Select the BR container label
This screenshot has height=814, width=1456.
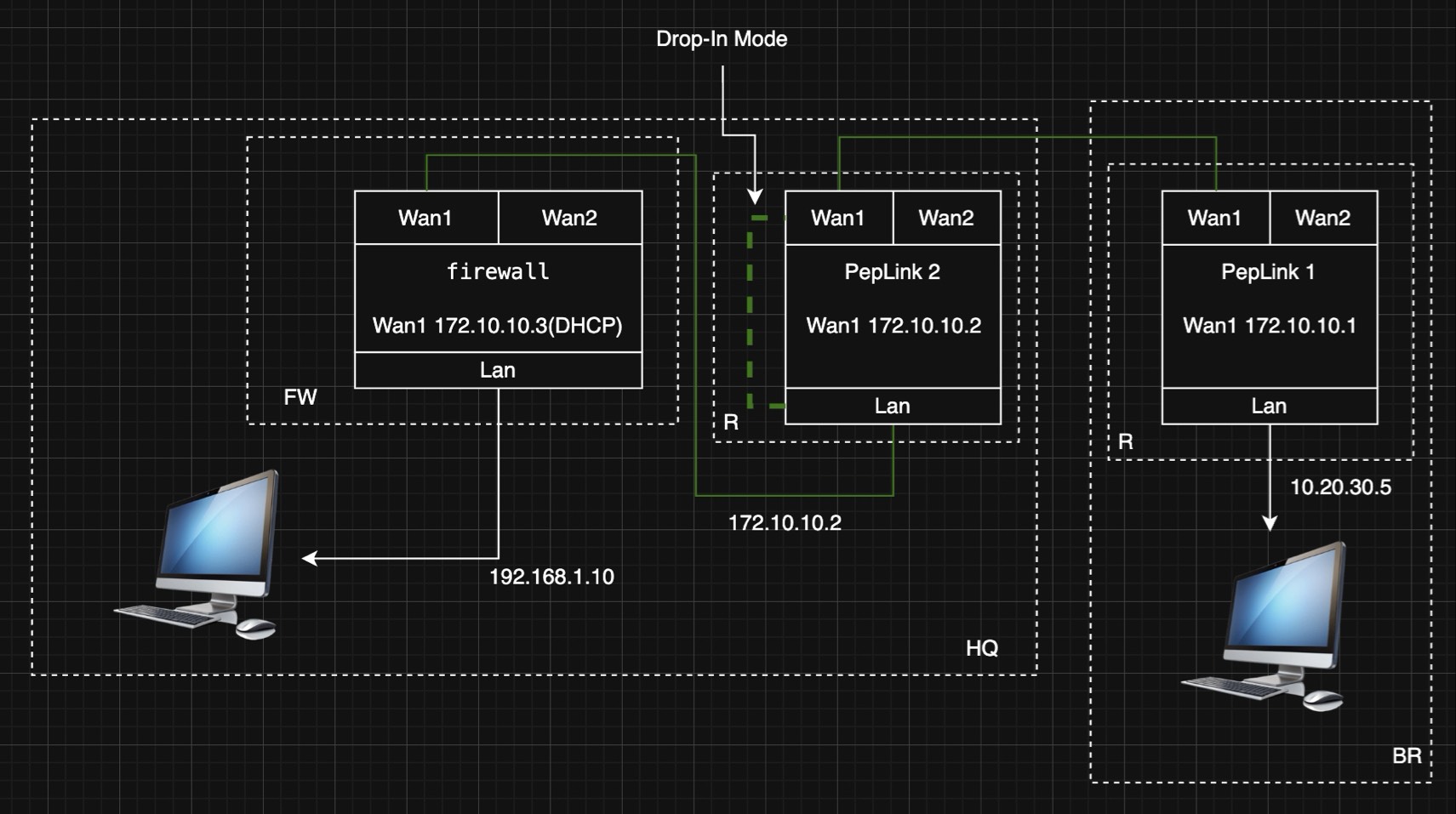[x=1406, y=755]
